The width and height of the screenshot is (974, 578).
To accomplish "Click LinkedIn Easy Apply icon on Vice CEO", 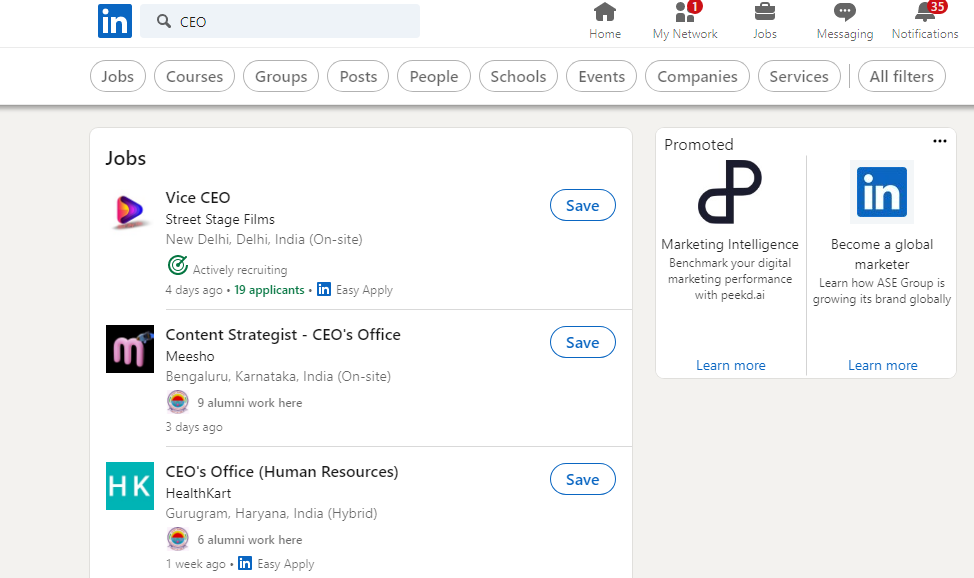I will pos(324,289).
